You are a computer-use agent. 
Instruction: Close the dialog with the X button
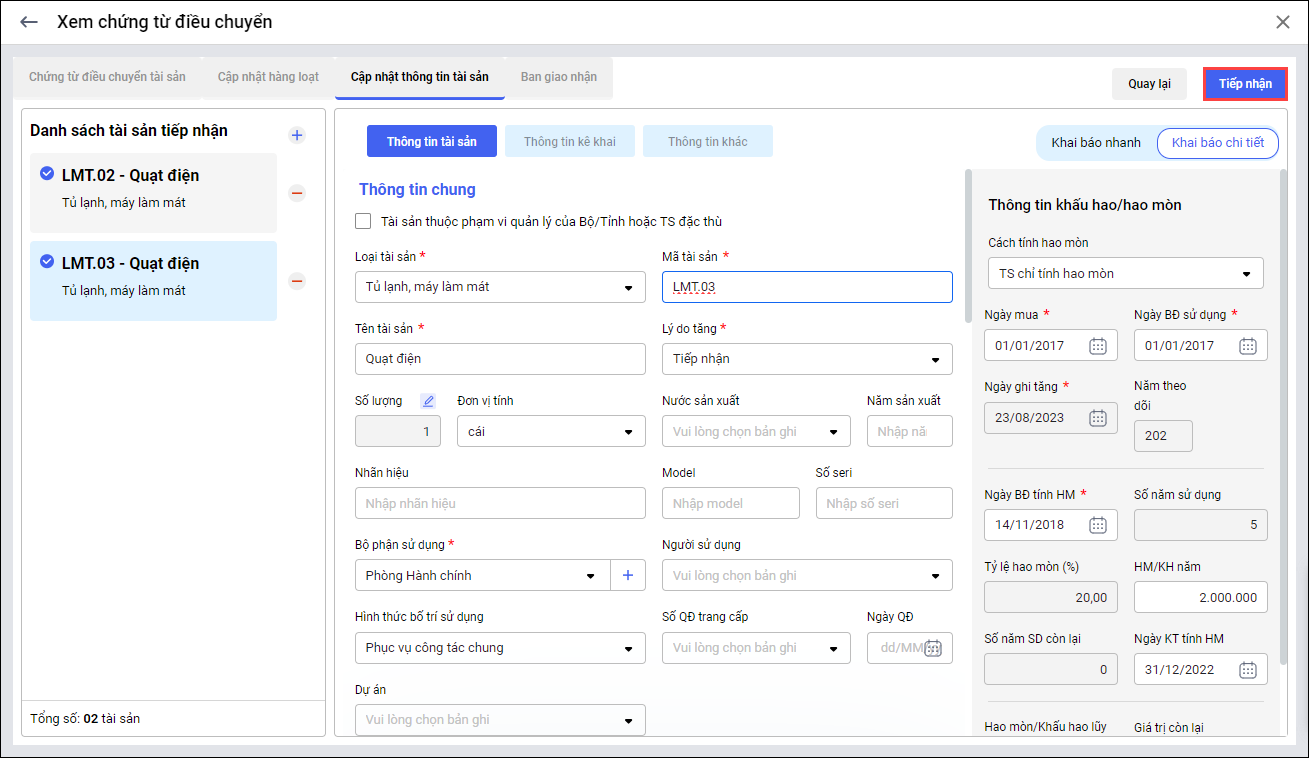(x=1283, y=22)
